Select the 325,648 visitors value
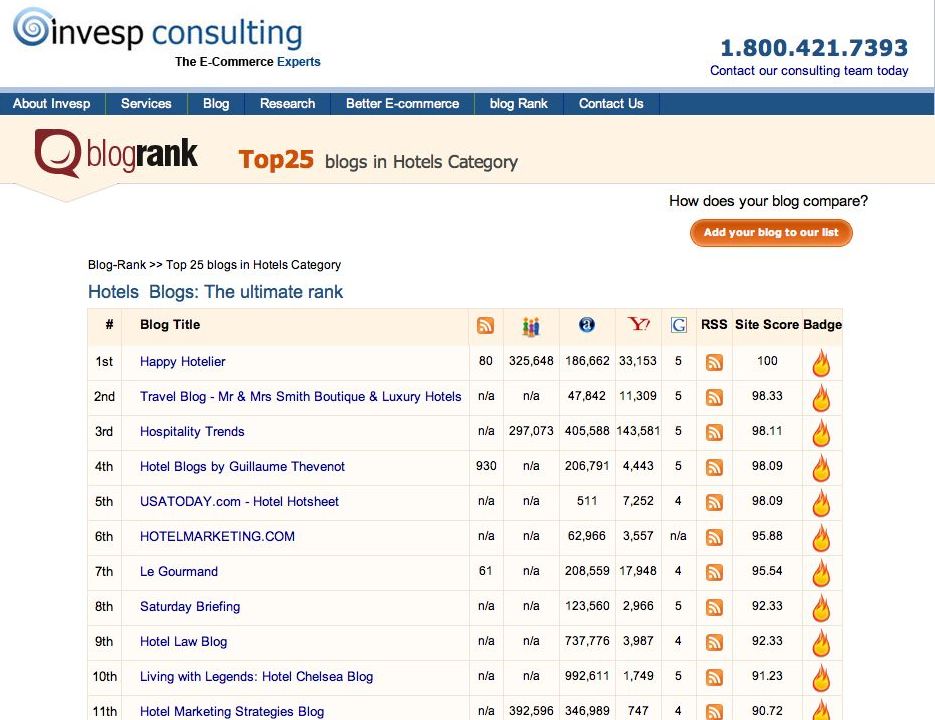 point(531,361)
